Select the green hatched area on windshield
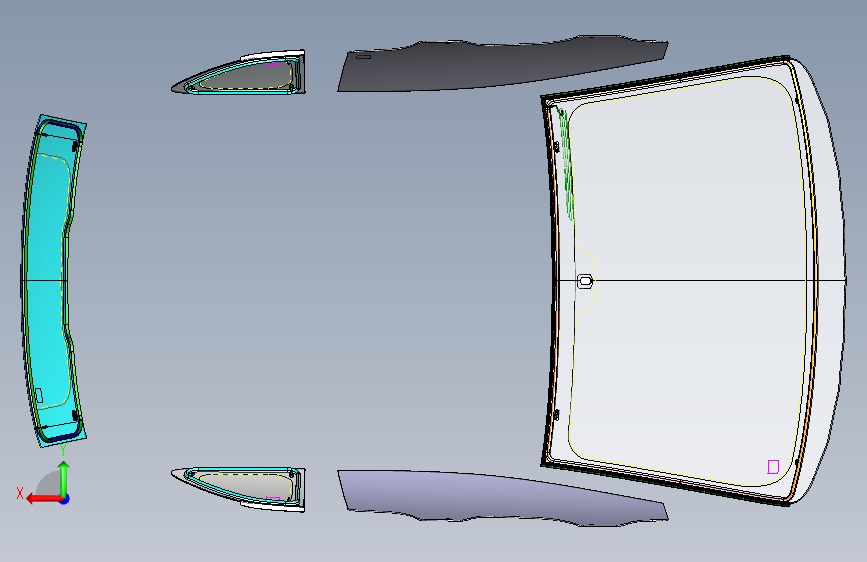Screen dimensions: 867x562 coord(566,163)
